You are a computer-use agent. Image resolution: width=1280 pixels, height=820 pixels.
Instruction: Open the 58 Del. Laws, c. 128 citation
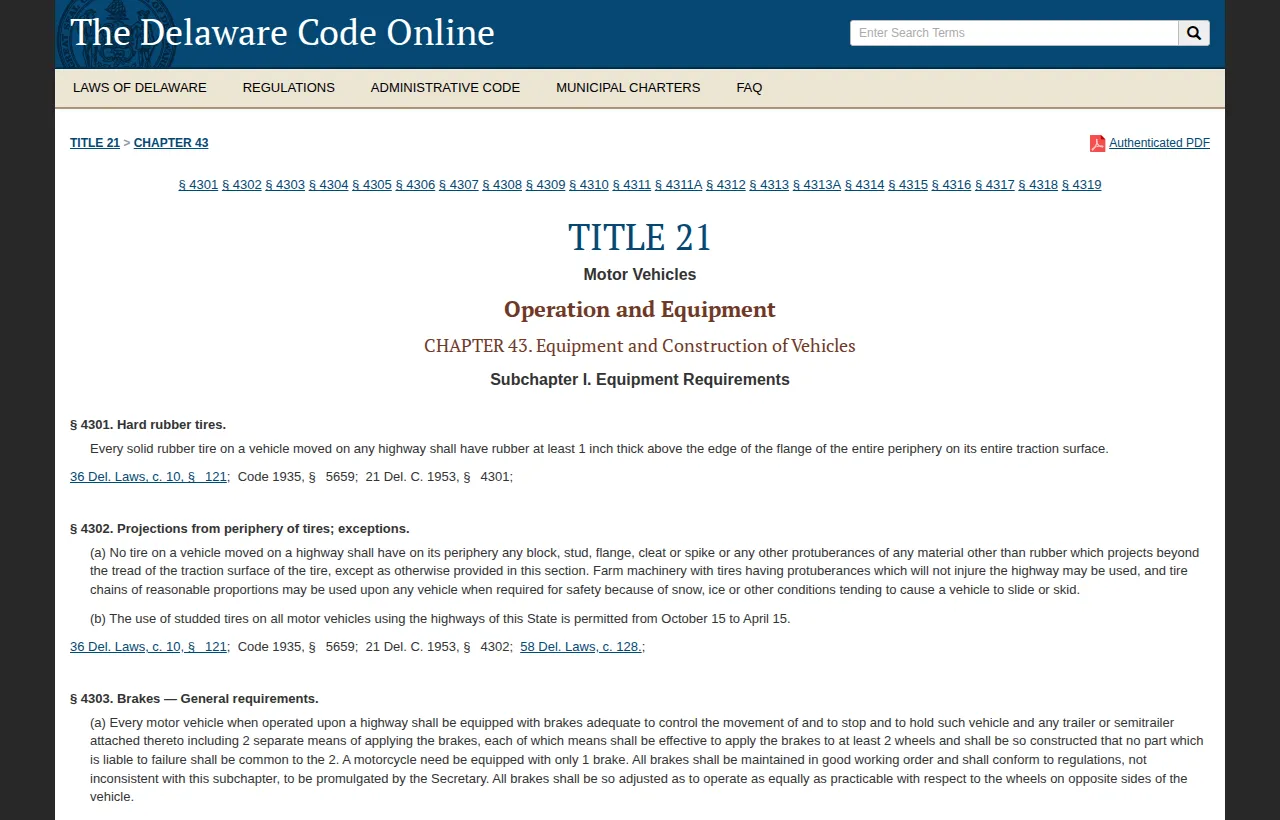580,646
